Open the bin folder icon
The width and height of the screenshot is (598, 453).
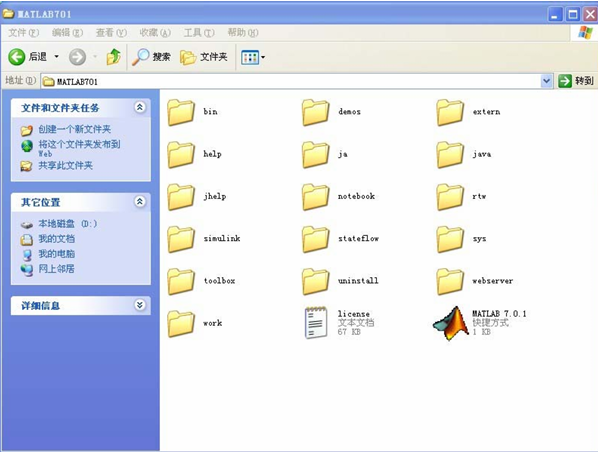coord(181,112)
